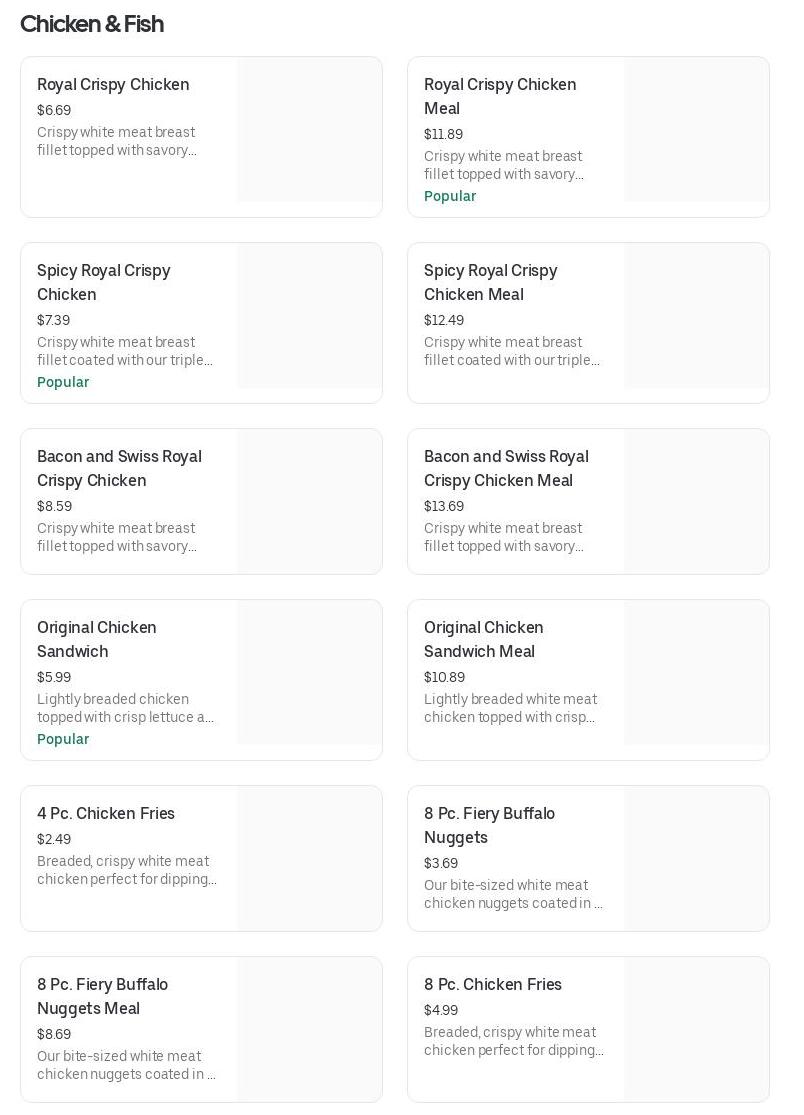Click image thumbnail of 4 Pc. Chicken Fries
Screen dimensions: 804x1115
[x=309, y=858]
